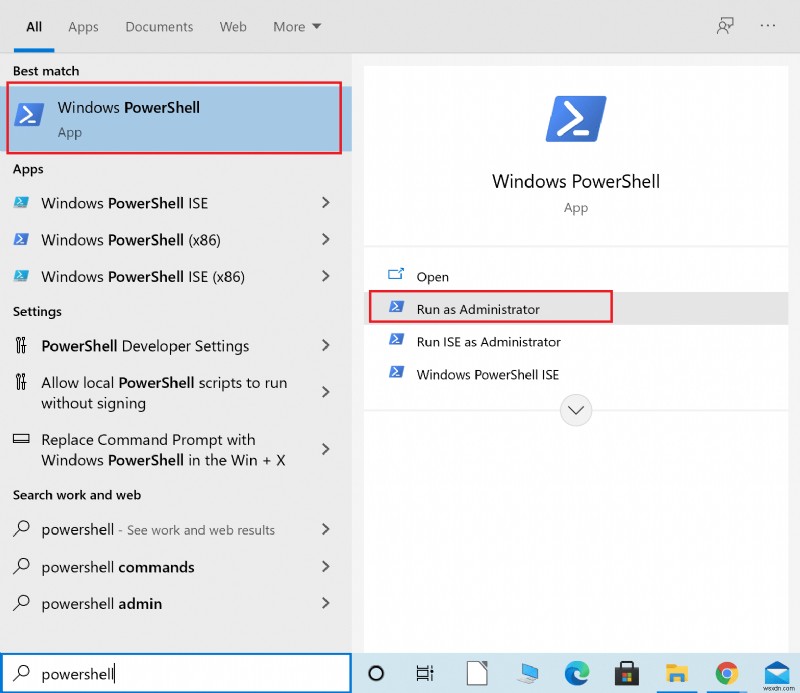Click the Run ISE as Administrator icon
Image resolution: width=800 pixels, height=693 pixels.
click(x=396, y=339)
